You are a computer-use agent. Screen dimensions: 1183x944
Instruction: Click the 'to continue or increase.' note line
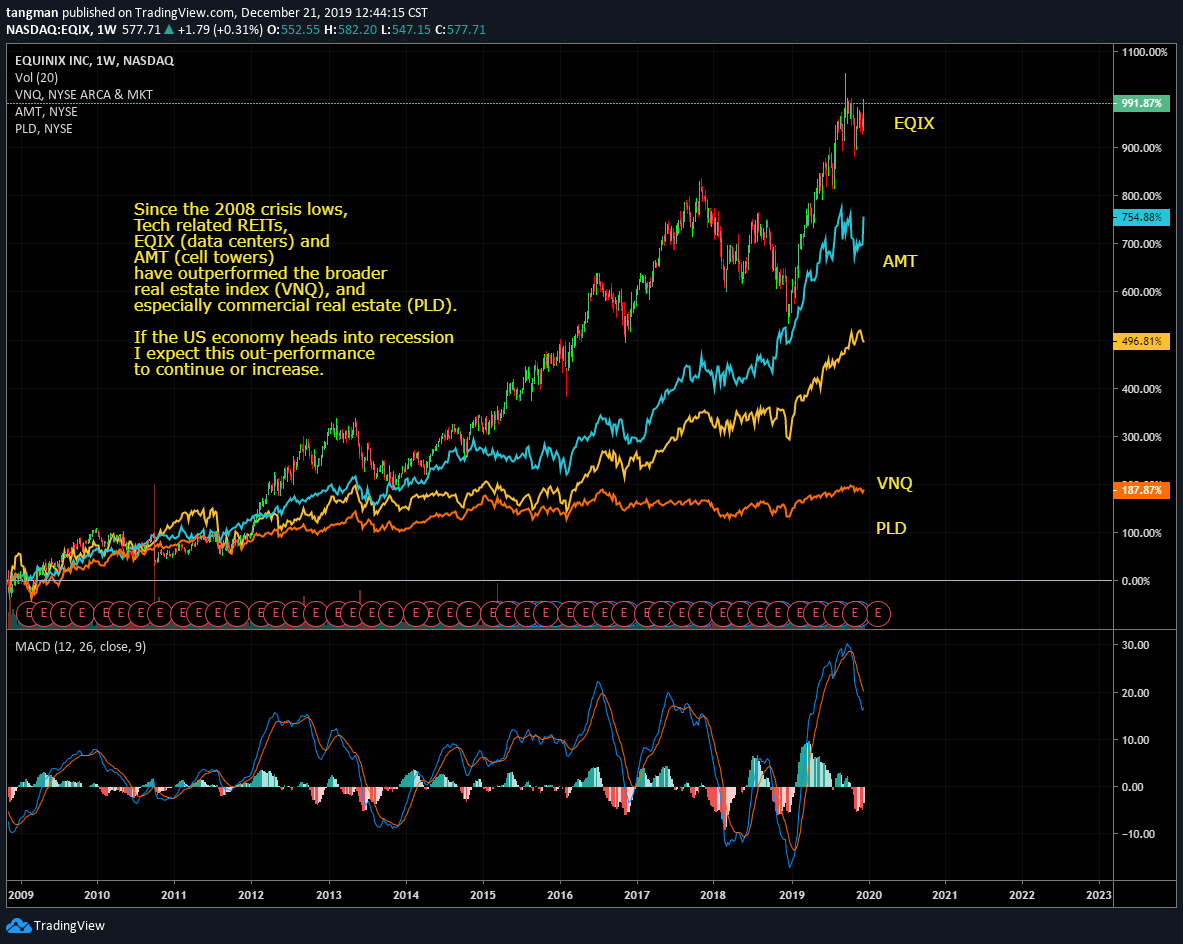point(229,369)
